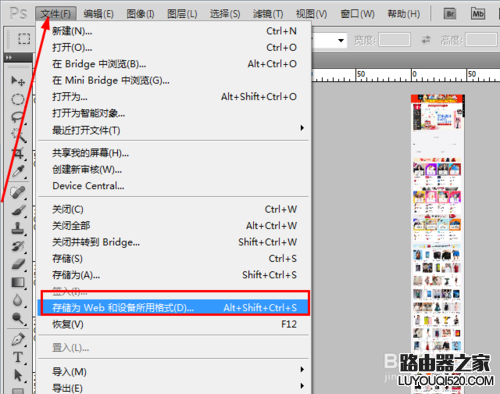
Task: Open the 窗口(W) menu
Action: click(x=357, y=14)
